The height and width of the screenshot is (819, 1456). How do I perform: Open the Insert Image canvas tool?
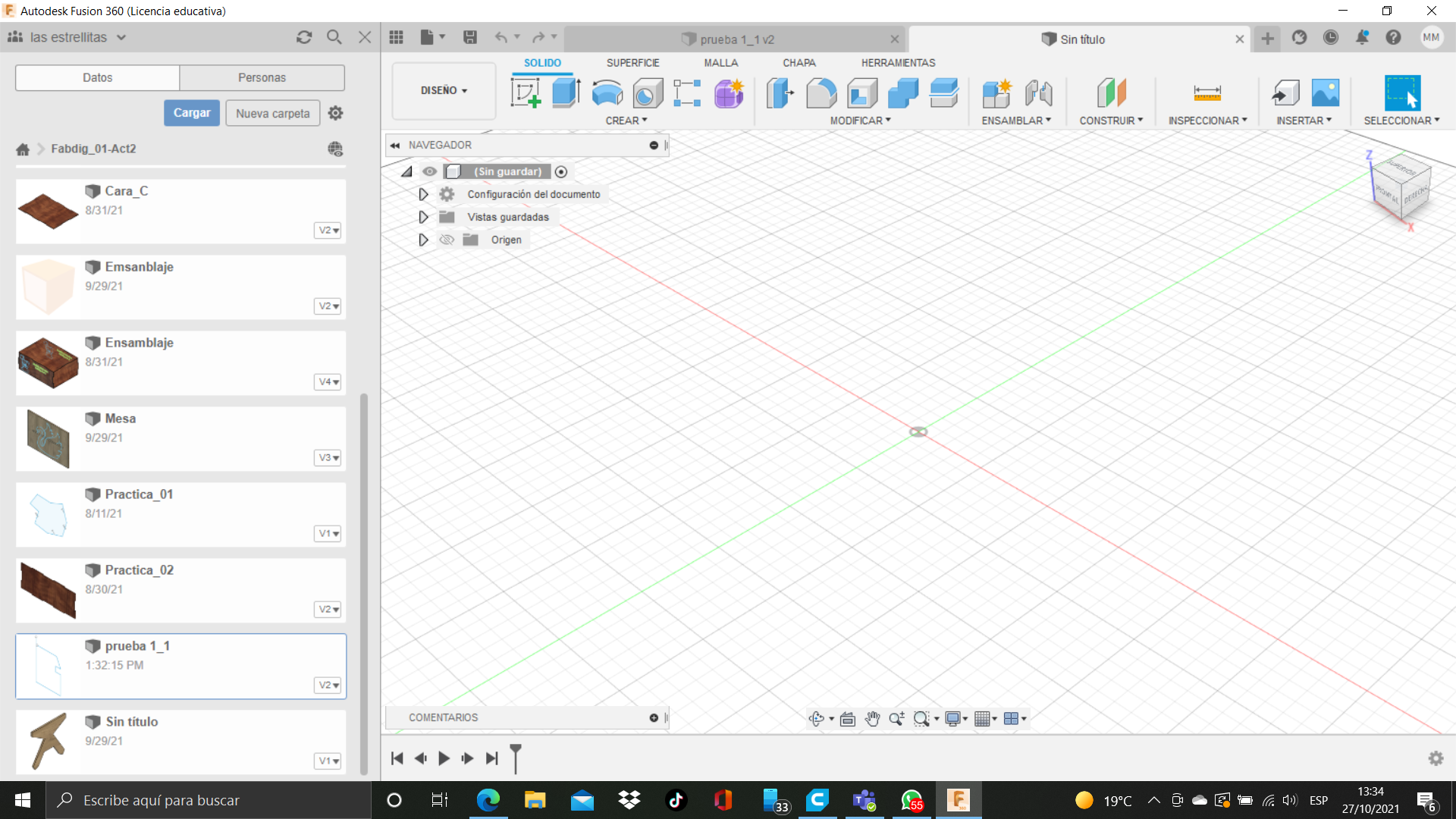[1325, 93]
